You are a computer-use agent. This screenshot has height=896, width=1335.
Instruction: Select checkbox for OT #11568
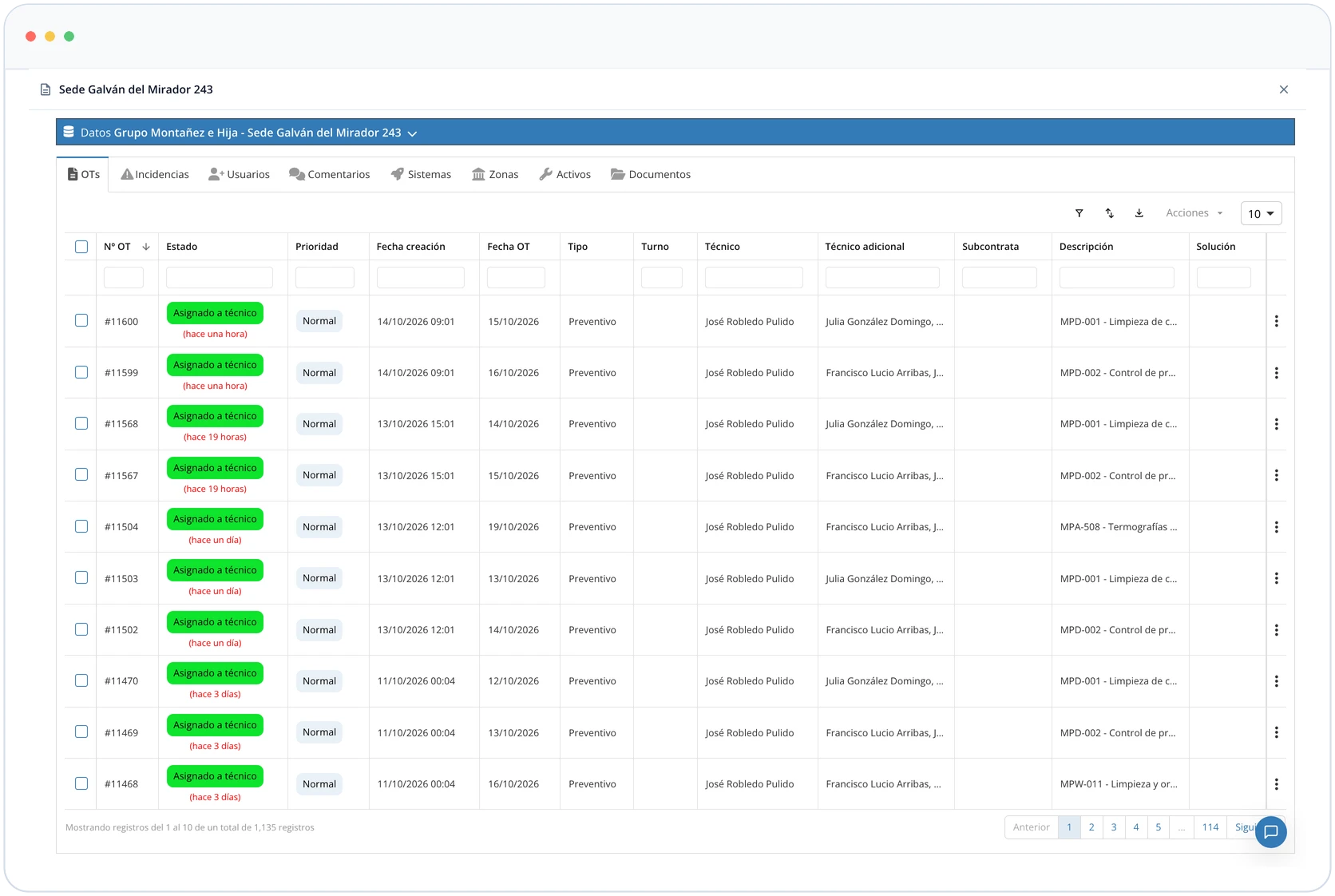coord(81,423)
